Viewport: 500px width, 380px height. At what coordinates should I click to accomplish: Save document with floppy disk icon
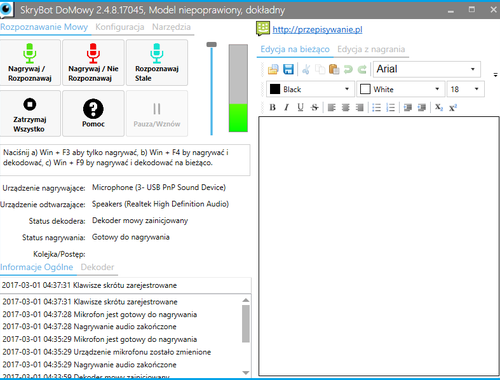(288, 69)
